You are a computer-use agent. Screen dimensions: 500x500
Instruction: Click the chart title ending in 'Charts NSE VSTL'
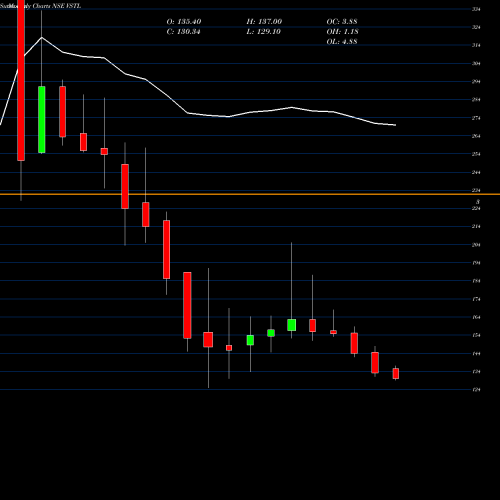click(x=40, y=6)
